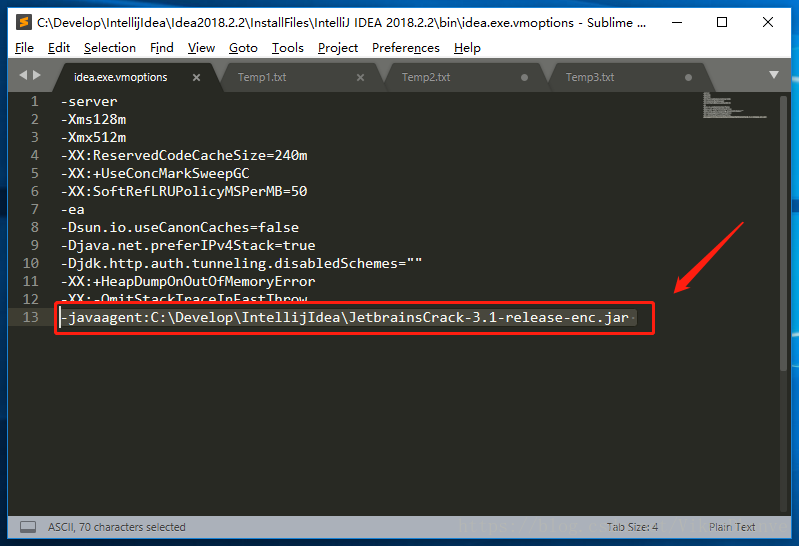Click the -javaagent JetbrainsCrack line
Viewport: 799px width, 546px height.
coord(345,318)
